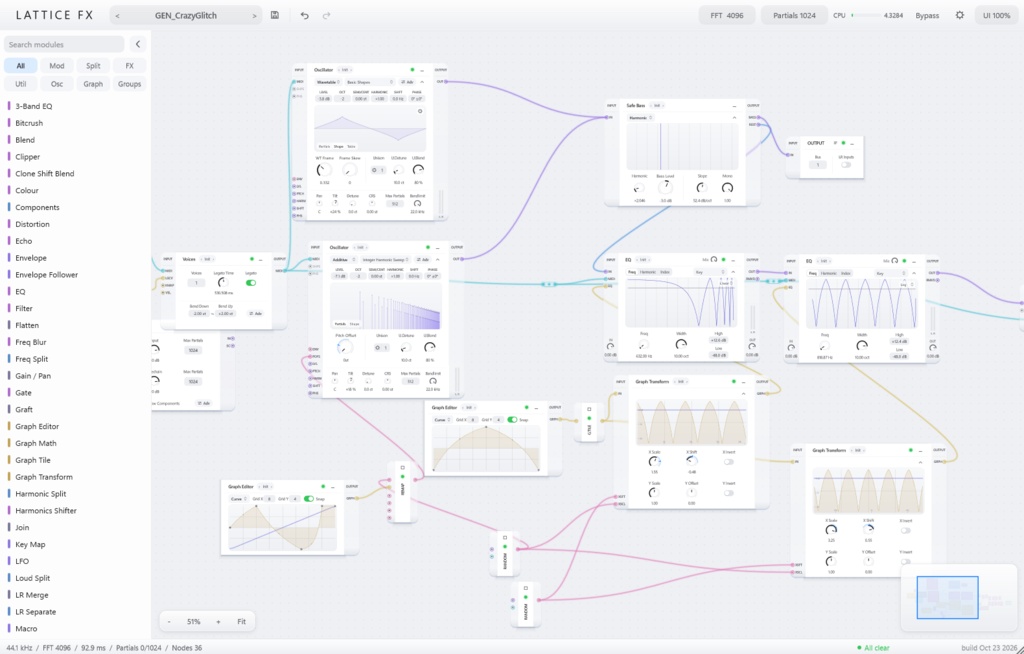This screenshot has height=654, width=1024.
Task: Zoom in canvas with plus button
Action: pyautogui.click(x=218, y=621)
